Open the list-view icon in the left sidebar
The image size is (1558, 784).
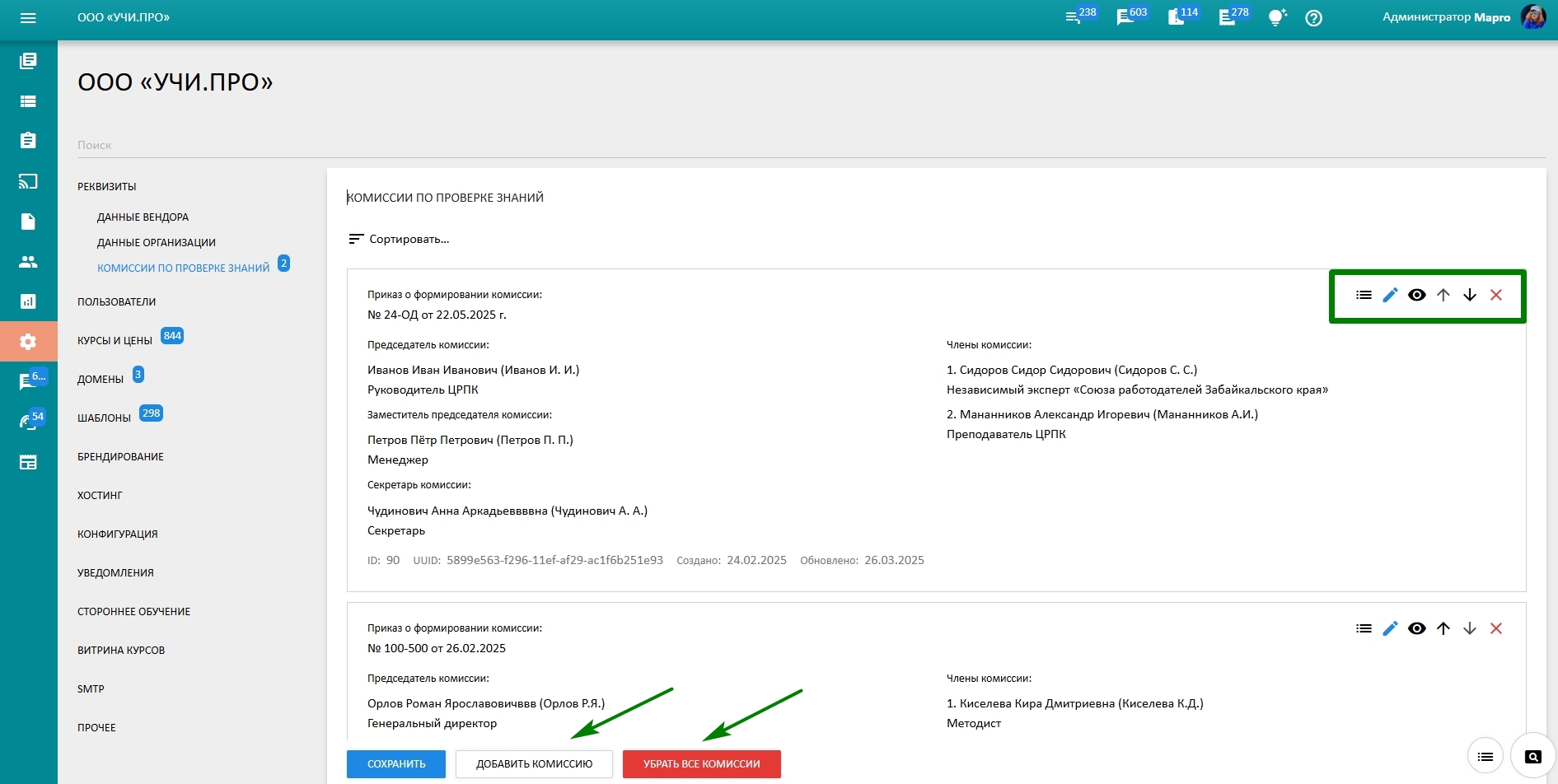28,101
